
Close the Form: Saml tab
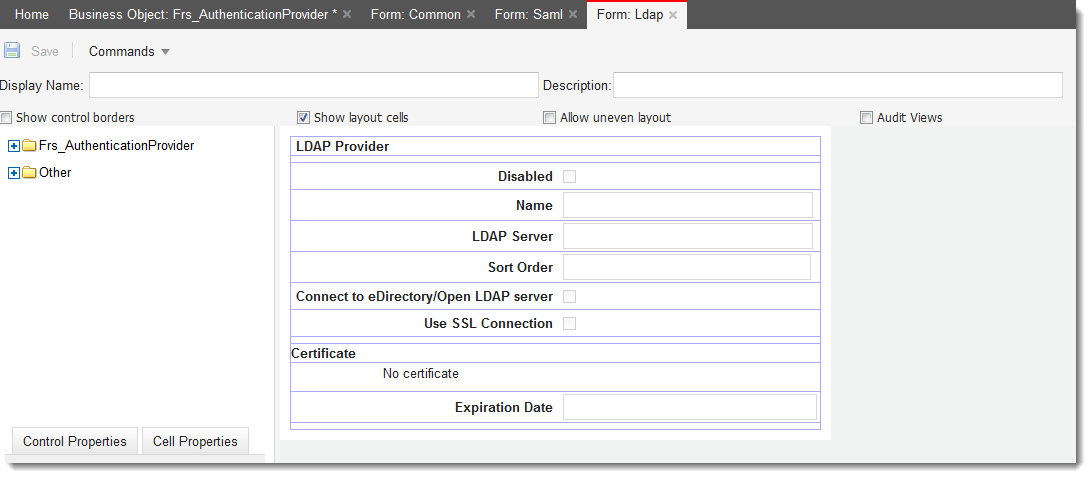click(x=573, y=15)
